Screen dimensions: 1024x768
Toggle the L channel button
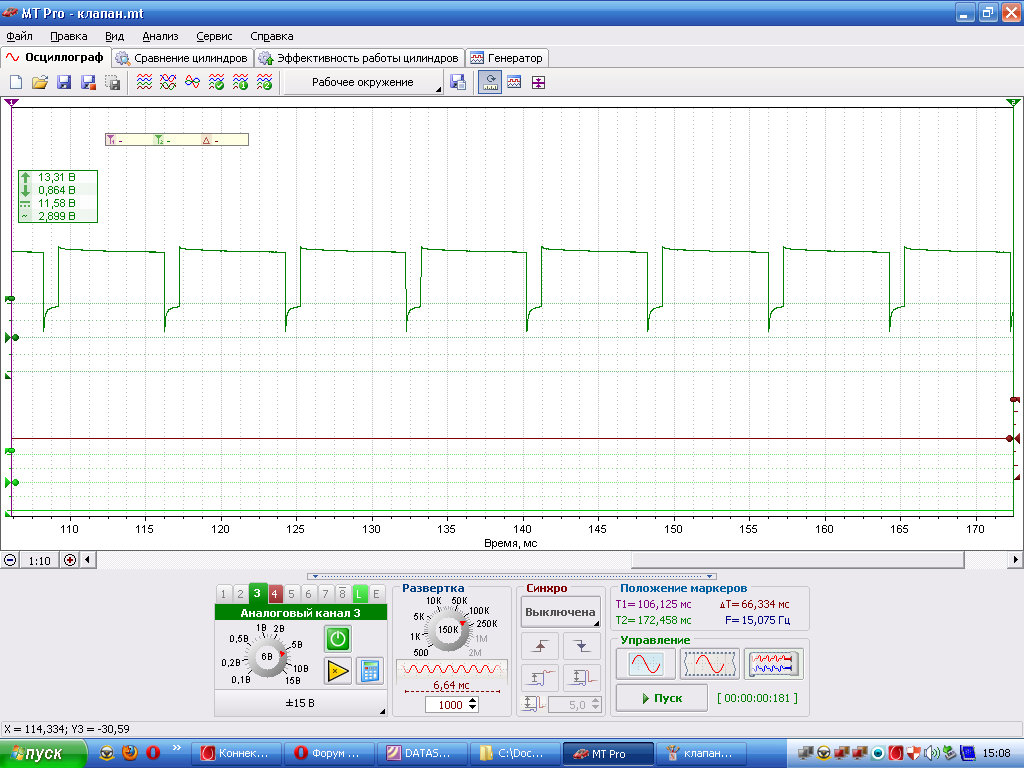[x=359, y=594]
